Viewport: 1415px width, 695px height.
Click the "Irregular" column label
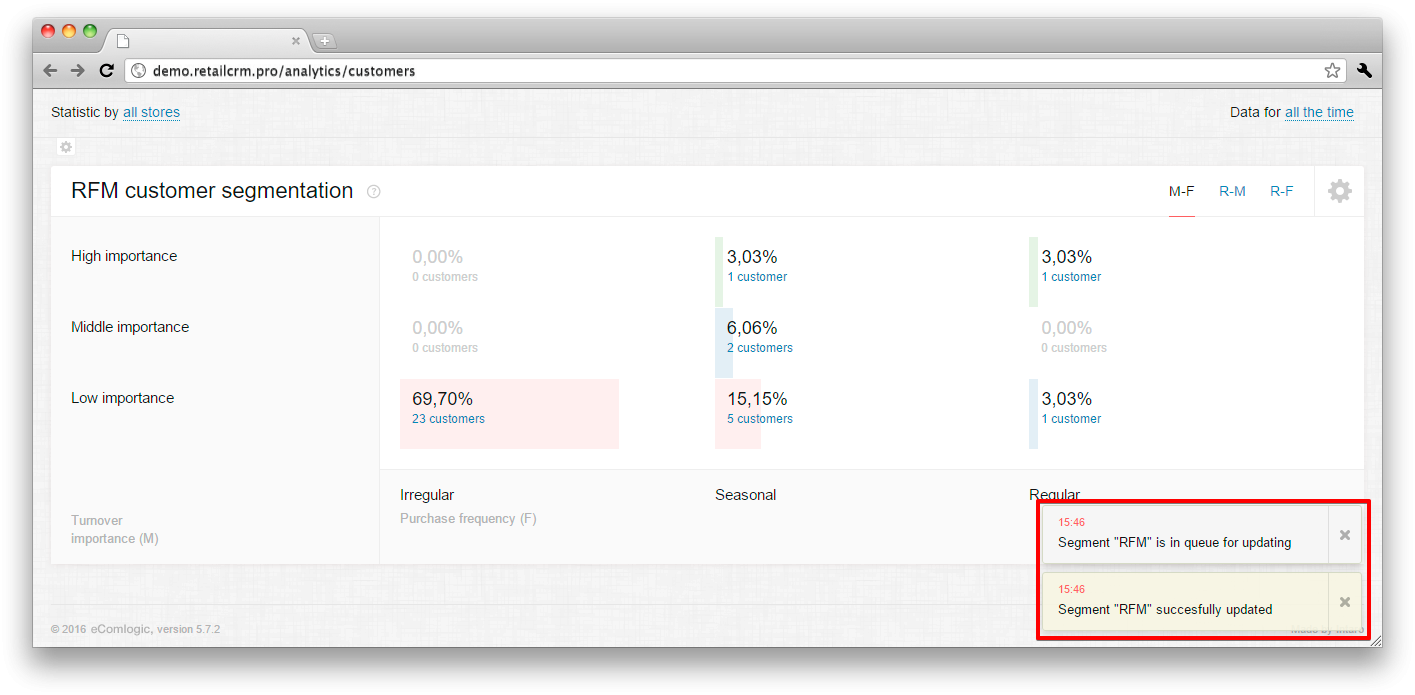[427, 495]
